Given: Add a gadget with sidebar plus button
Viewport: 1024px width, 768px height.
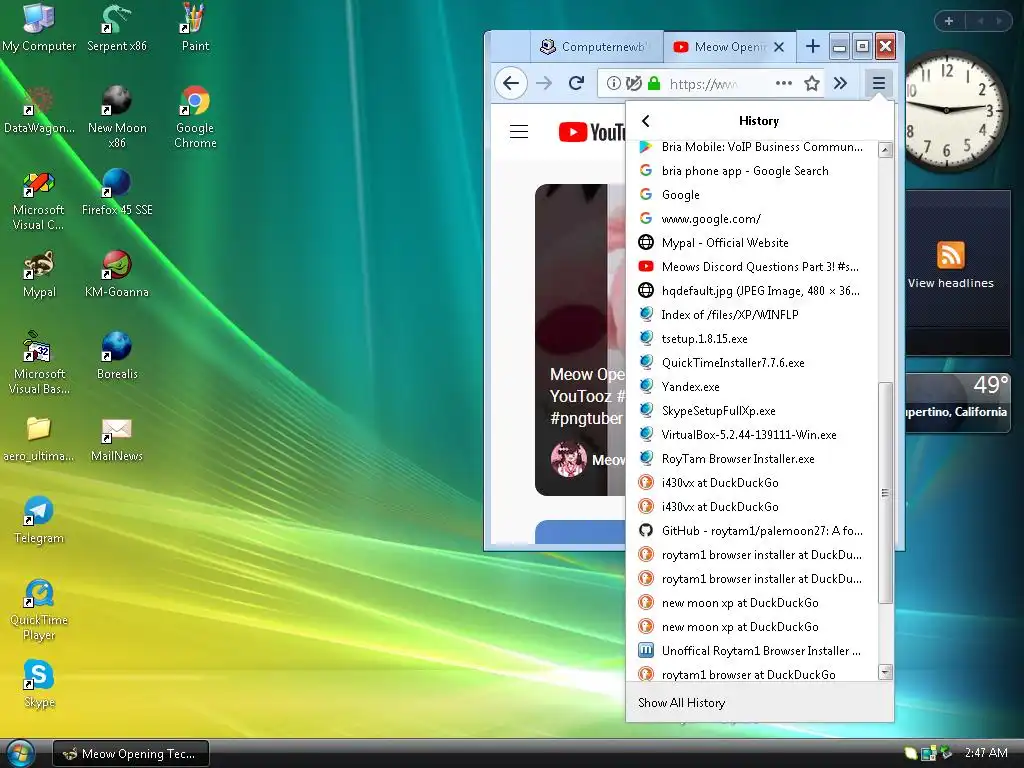Looking at the screenshot, I should tap(948, 21).
